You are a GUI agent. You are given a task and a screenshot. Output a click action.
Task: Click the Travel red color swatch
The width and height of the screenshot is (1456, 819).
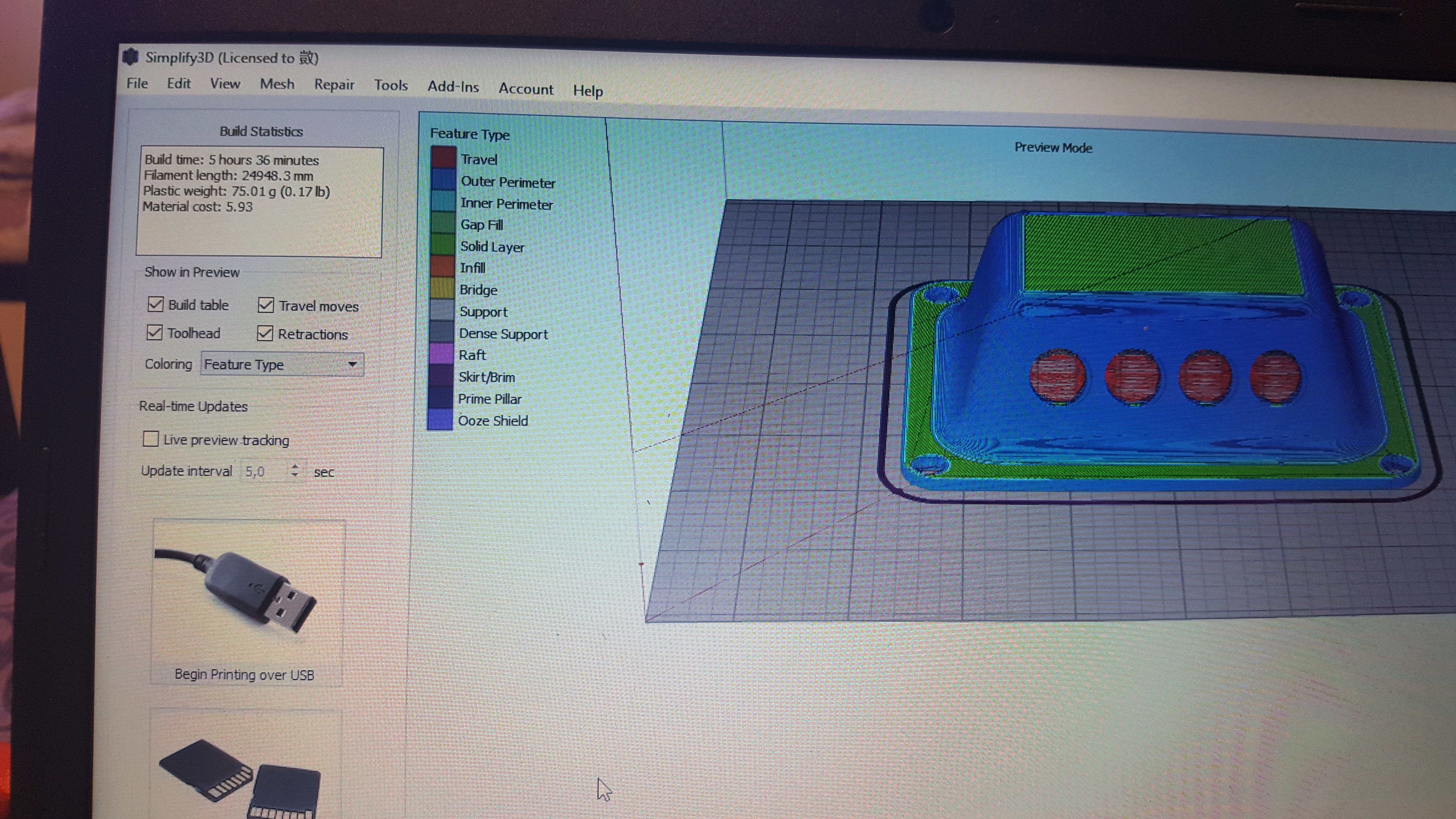(x=443, y=157)
